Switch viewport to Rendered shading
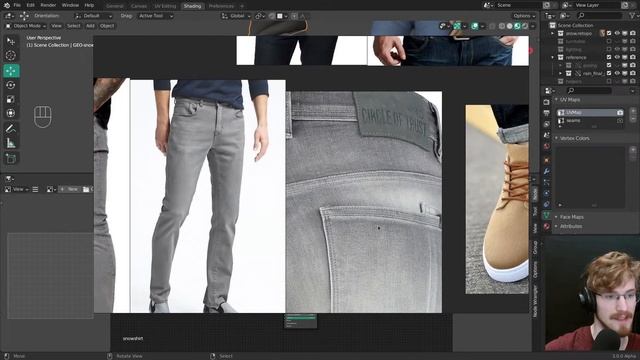This screenshot has height=360, width=640. 525,26
